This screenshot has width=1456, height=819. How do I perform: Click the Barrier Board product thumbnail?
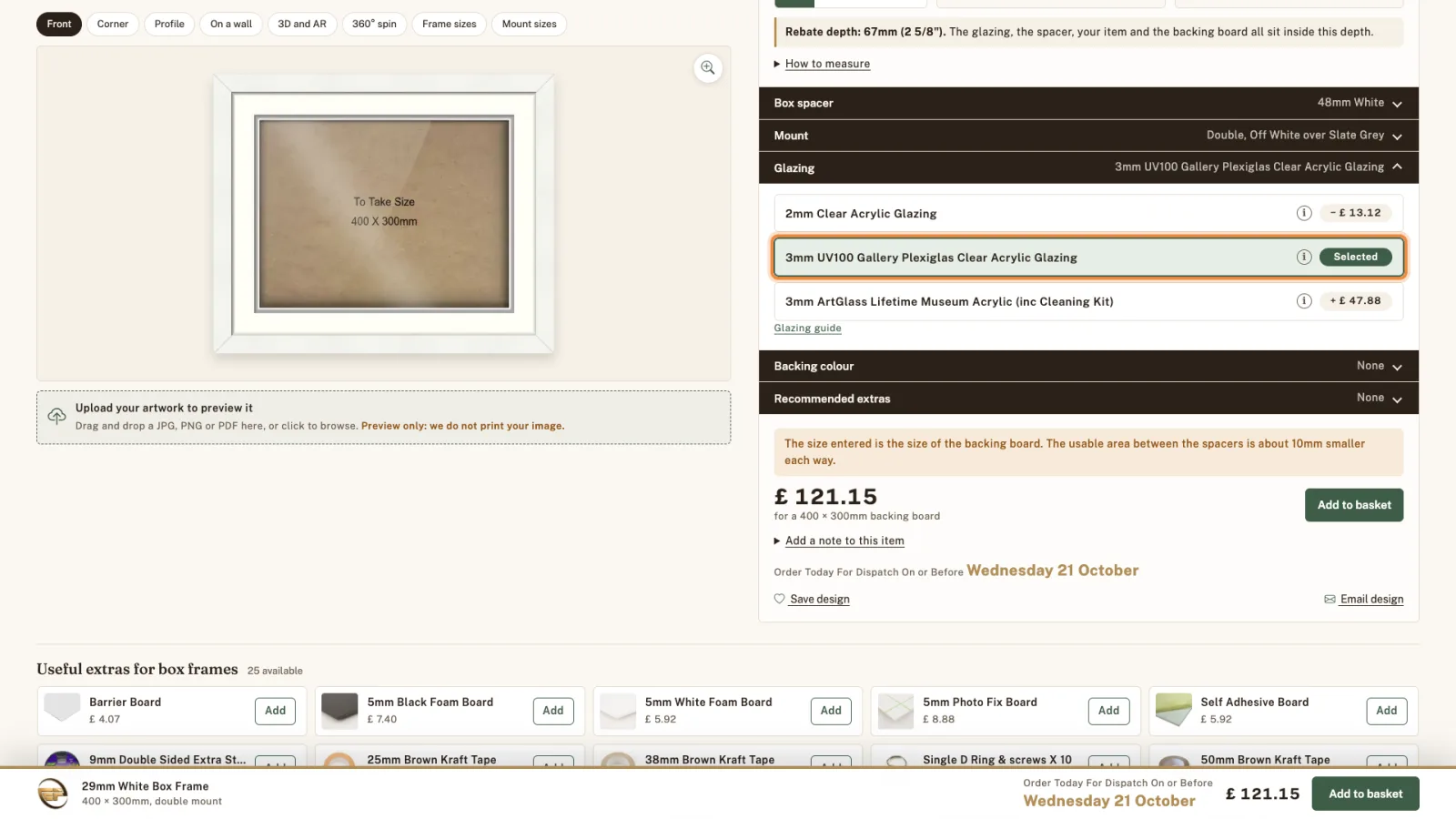pyautogui.click(x=63, y=708)
